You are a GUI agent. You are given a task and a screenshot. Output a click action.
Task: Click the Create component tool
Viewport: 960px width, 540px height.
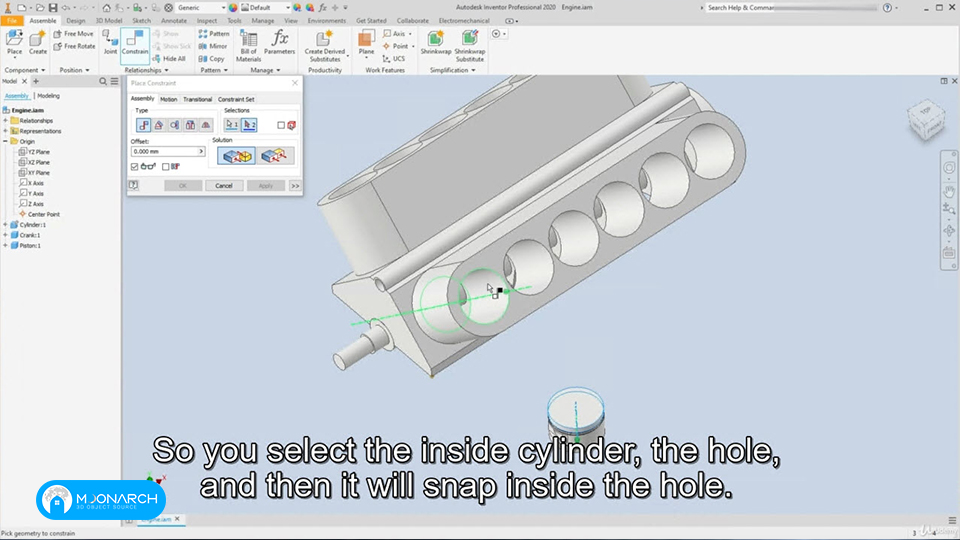point(37,43)
